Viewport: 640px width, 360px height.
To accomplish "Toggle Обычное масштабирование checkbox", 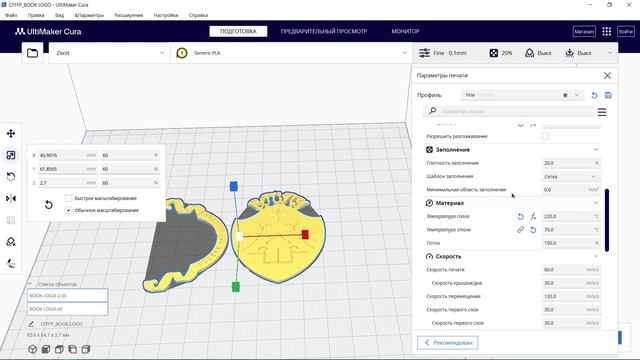I will (x=69, y=210).
